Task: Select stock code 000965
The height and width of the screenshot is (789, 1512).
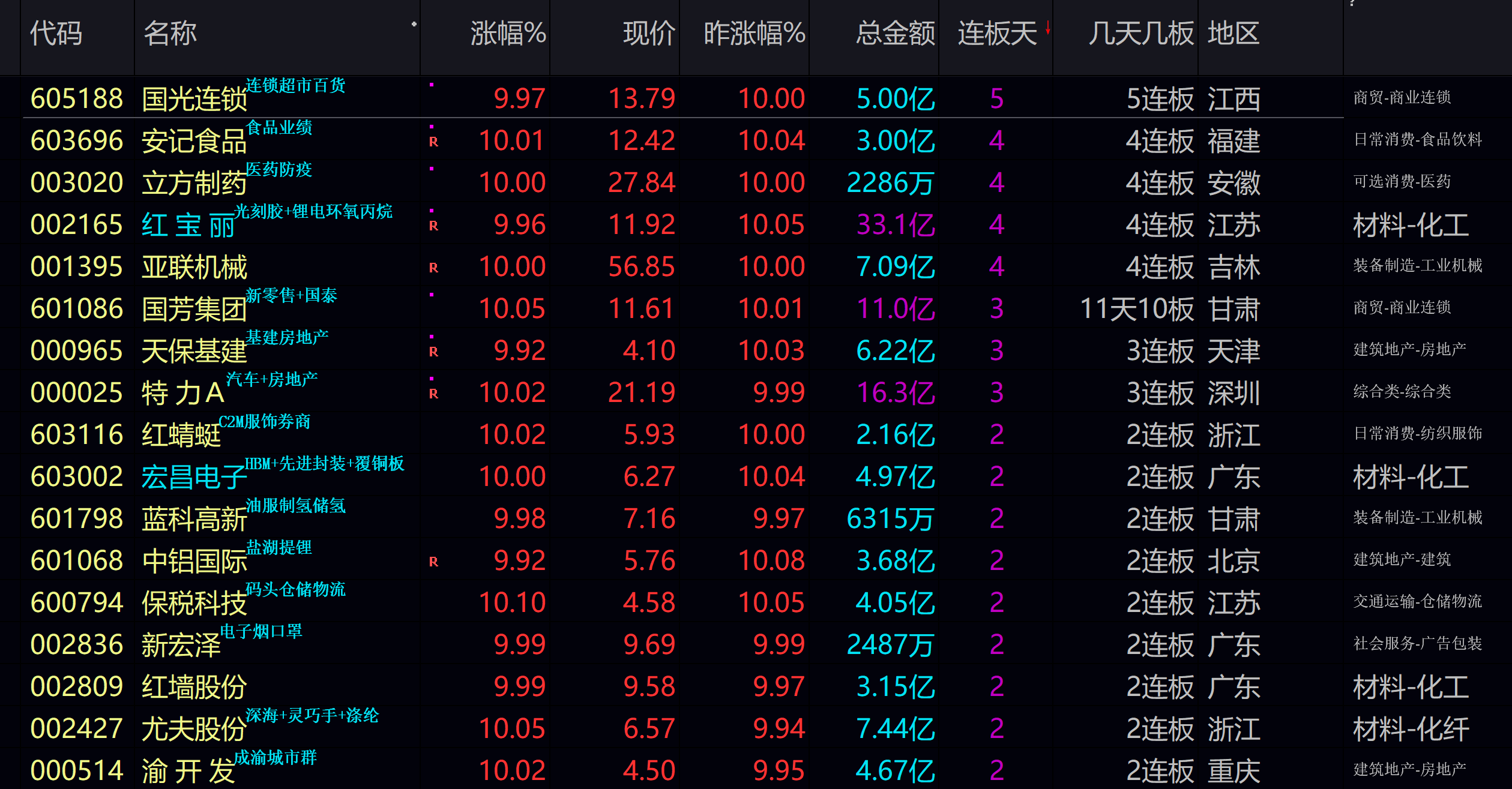Action: point(77,350)
